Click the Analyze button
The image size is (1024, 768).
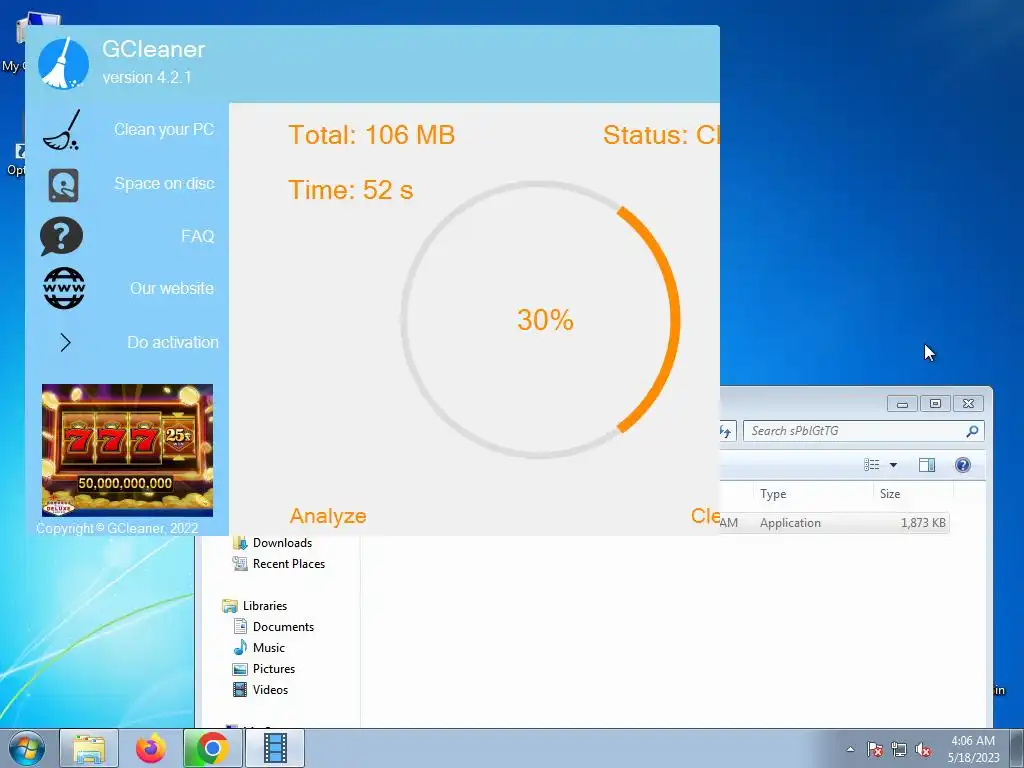coord(328,516)
